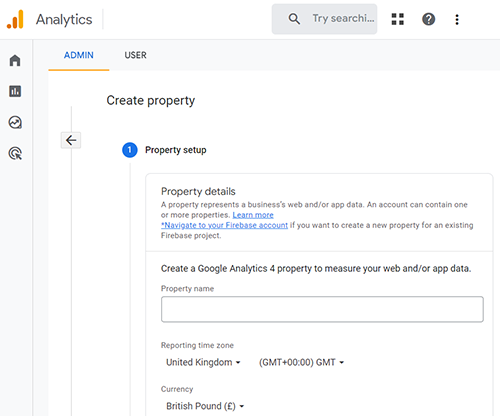Open the Advertising cursor icon in sidebar
500x416 pixels.
click(x=15, y=153)
